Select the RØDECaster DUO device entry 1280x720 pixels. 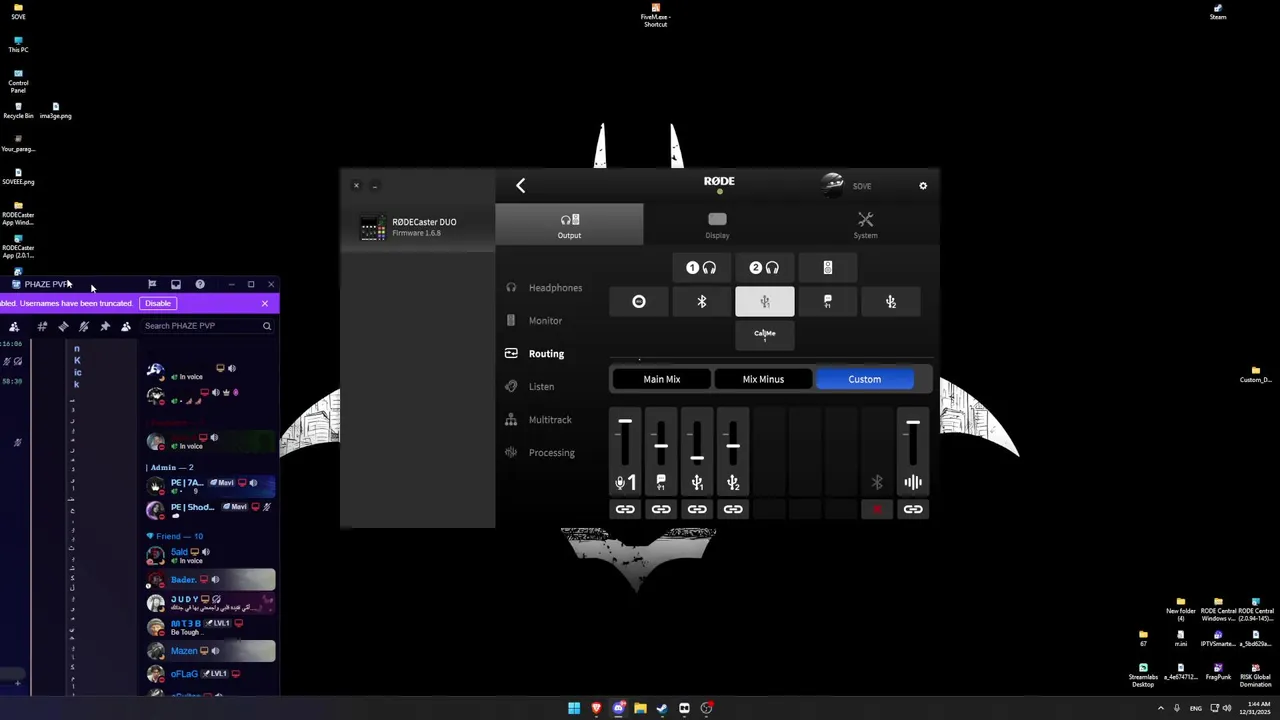tap(418, 227)
